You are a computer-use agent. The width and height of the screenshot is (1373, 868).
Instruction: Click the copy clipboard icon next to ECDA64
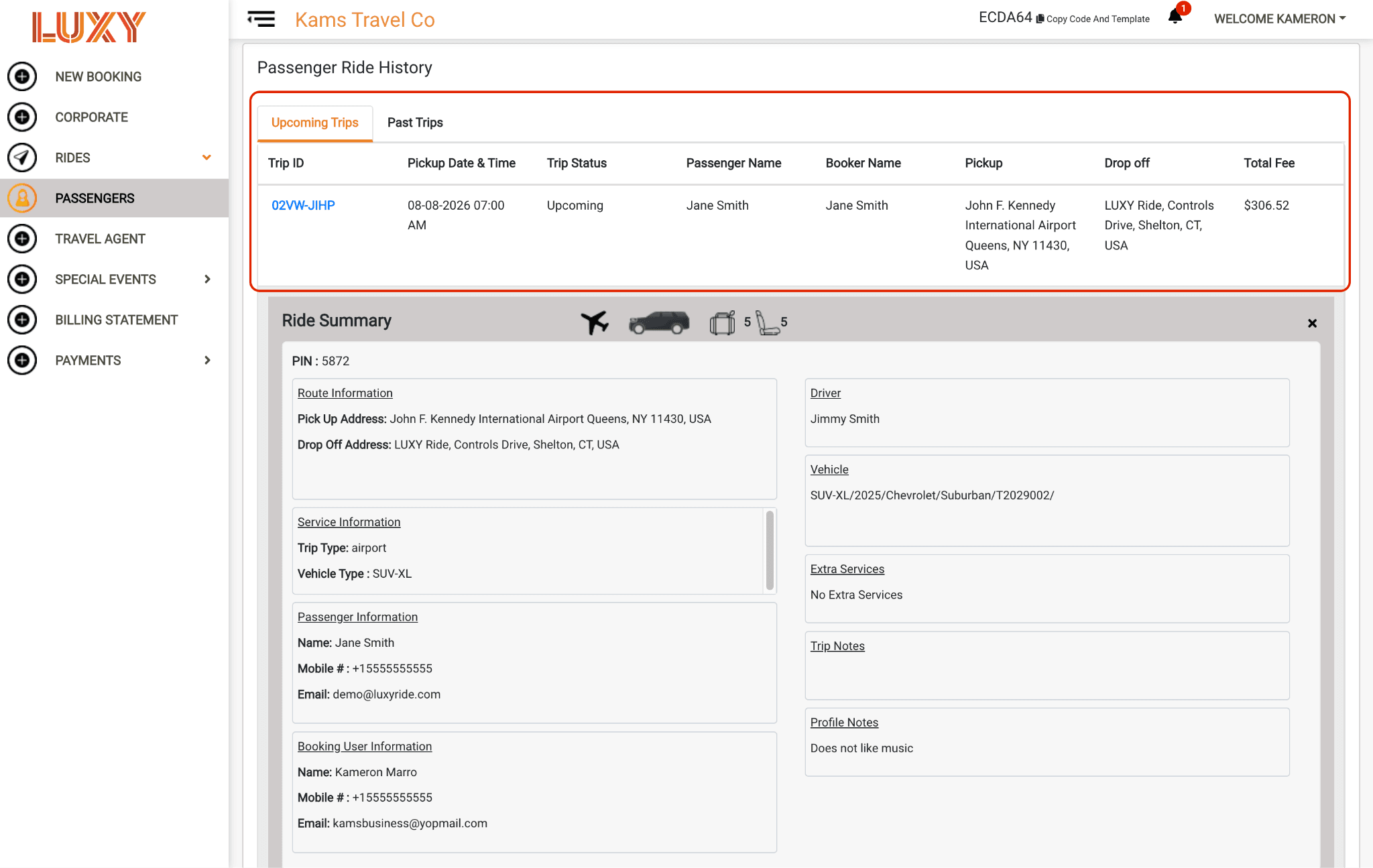click(x=1040, y=19)
